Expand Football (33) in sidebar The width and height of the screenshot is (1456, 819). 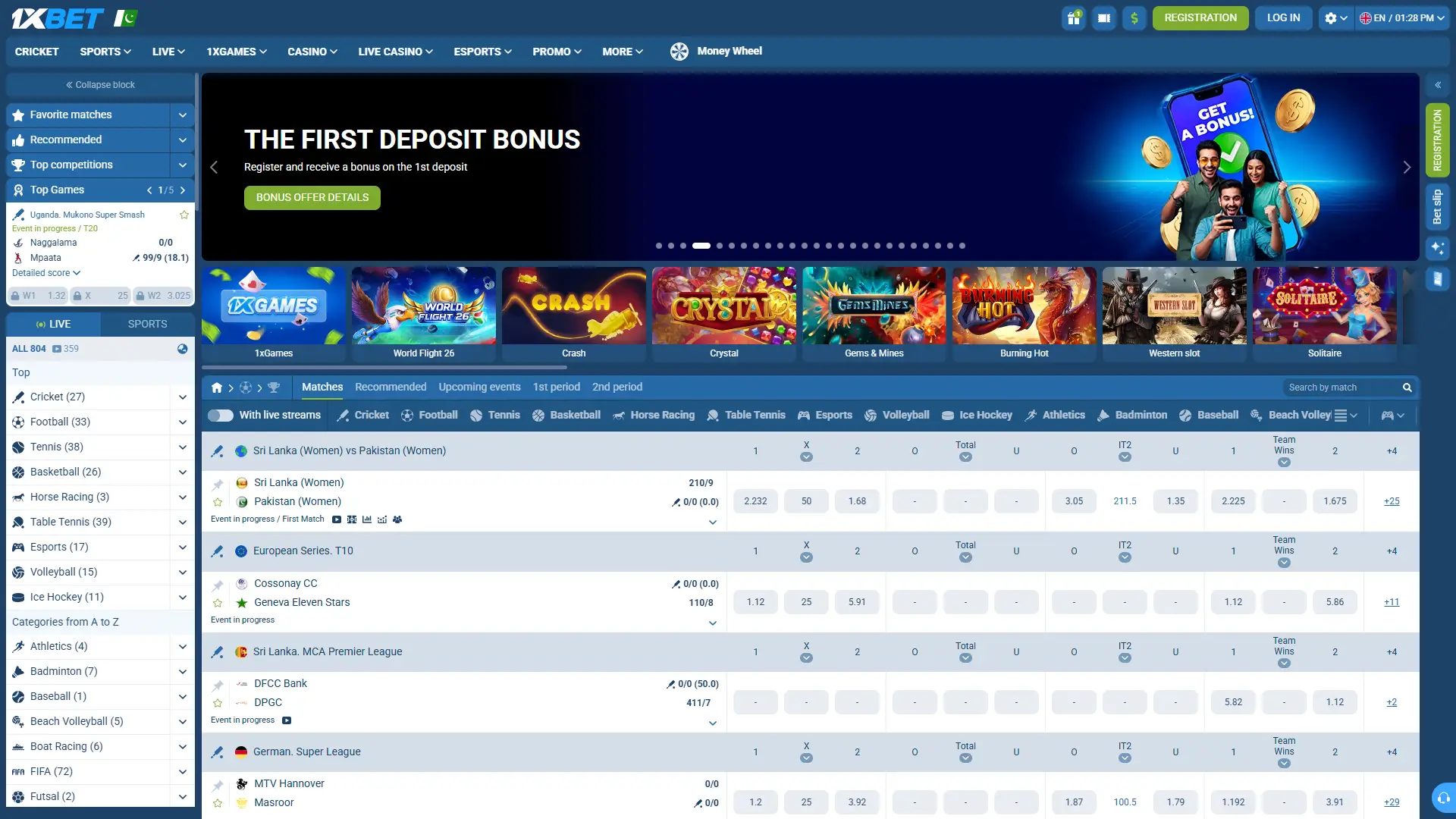point(182,422)
